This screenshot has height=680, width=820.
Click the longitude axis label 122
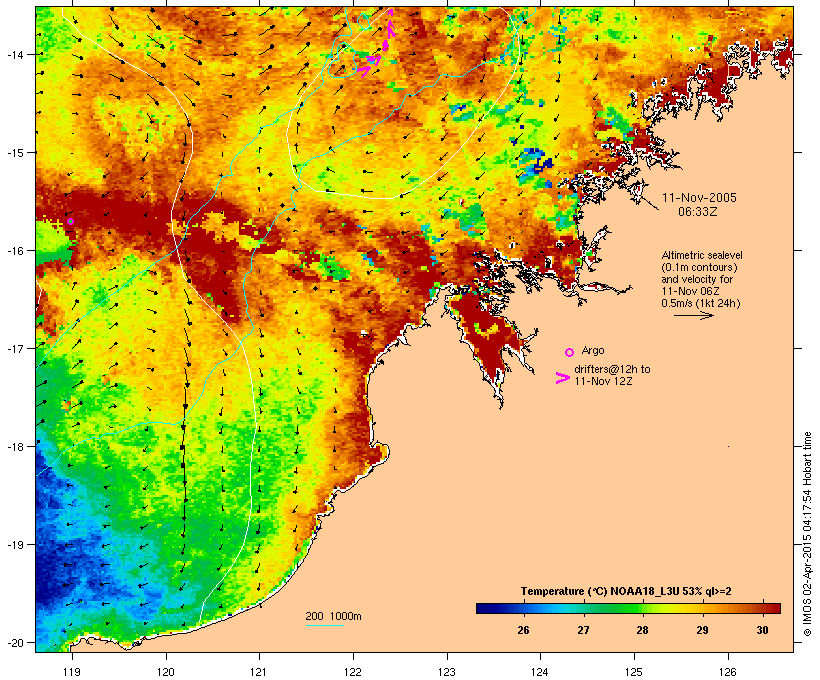click(353, 672)
